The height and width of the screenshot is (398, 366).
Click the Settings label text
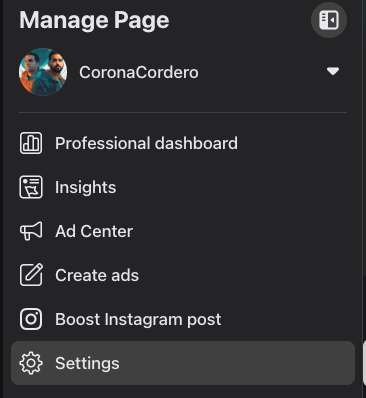tap(87, 363)
